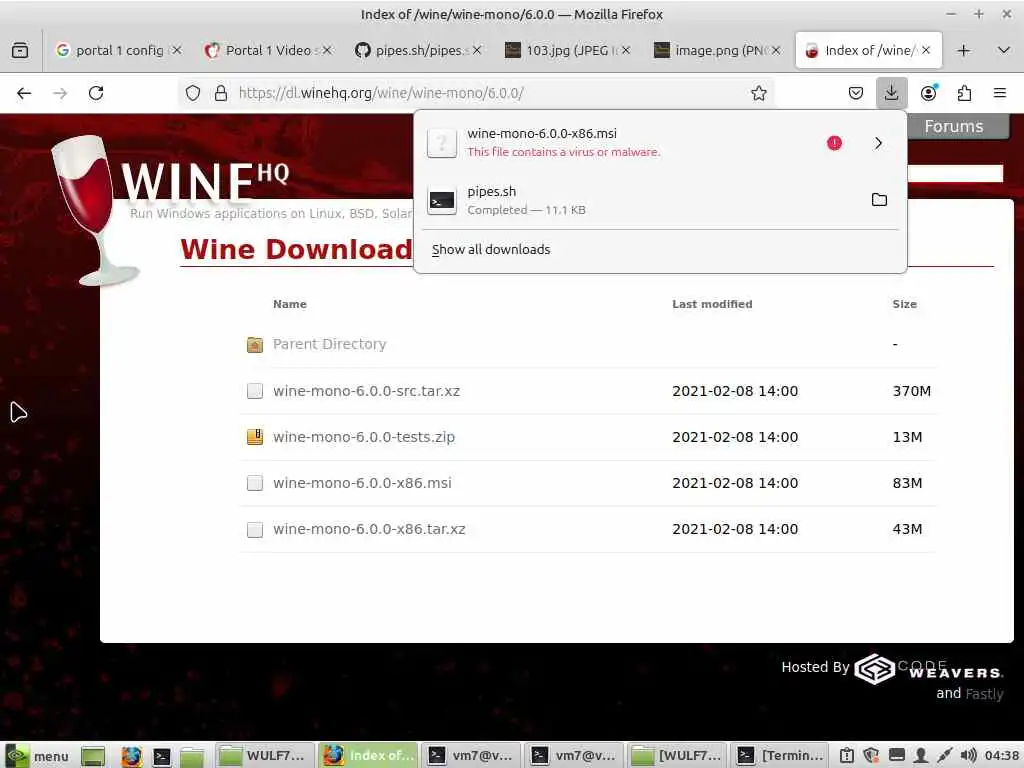Go forward to the next page
This screenshot has height=768, width=1024.
[60, 93]
